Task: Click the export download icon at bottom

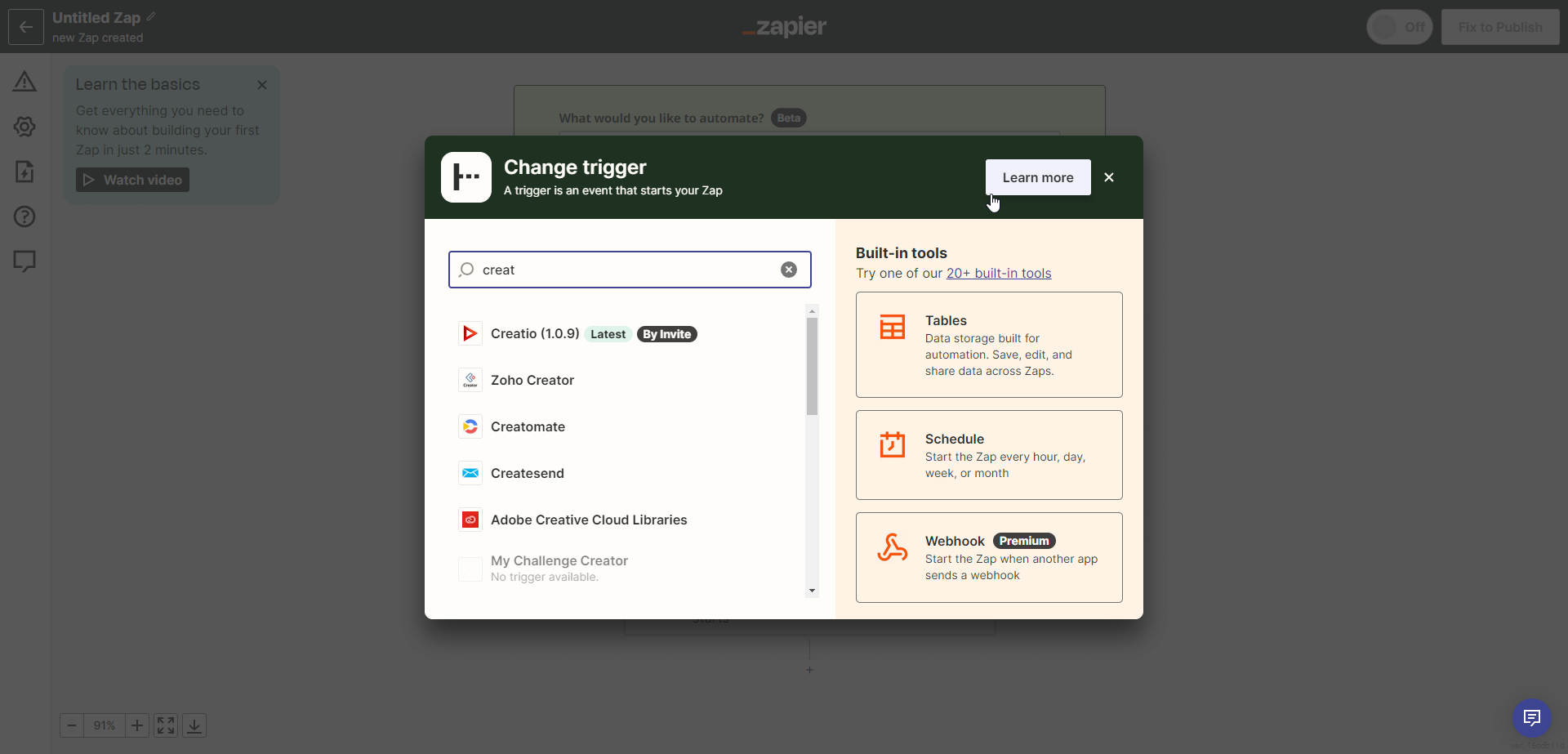Action: [x=194, y=725]
